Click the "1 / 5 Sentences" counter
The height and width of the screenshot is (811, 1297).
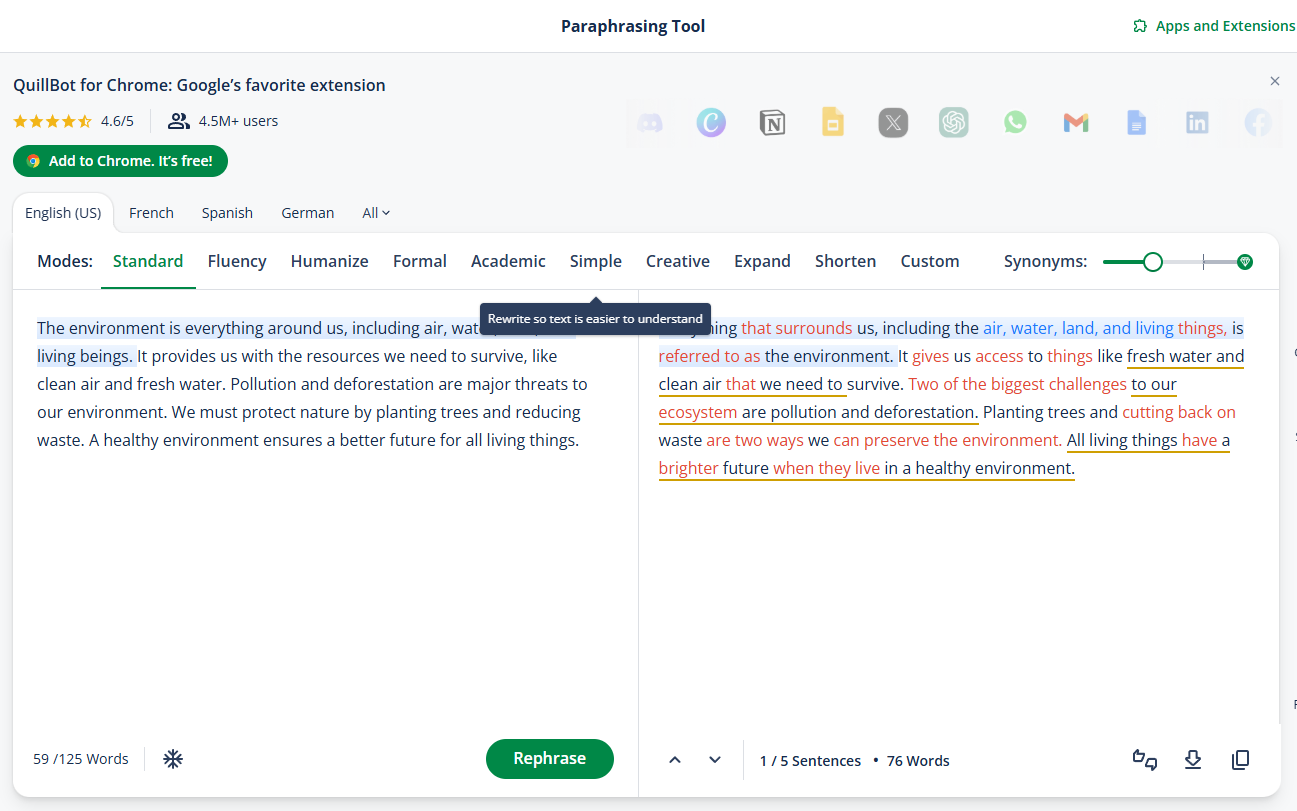point(810,761)
